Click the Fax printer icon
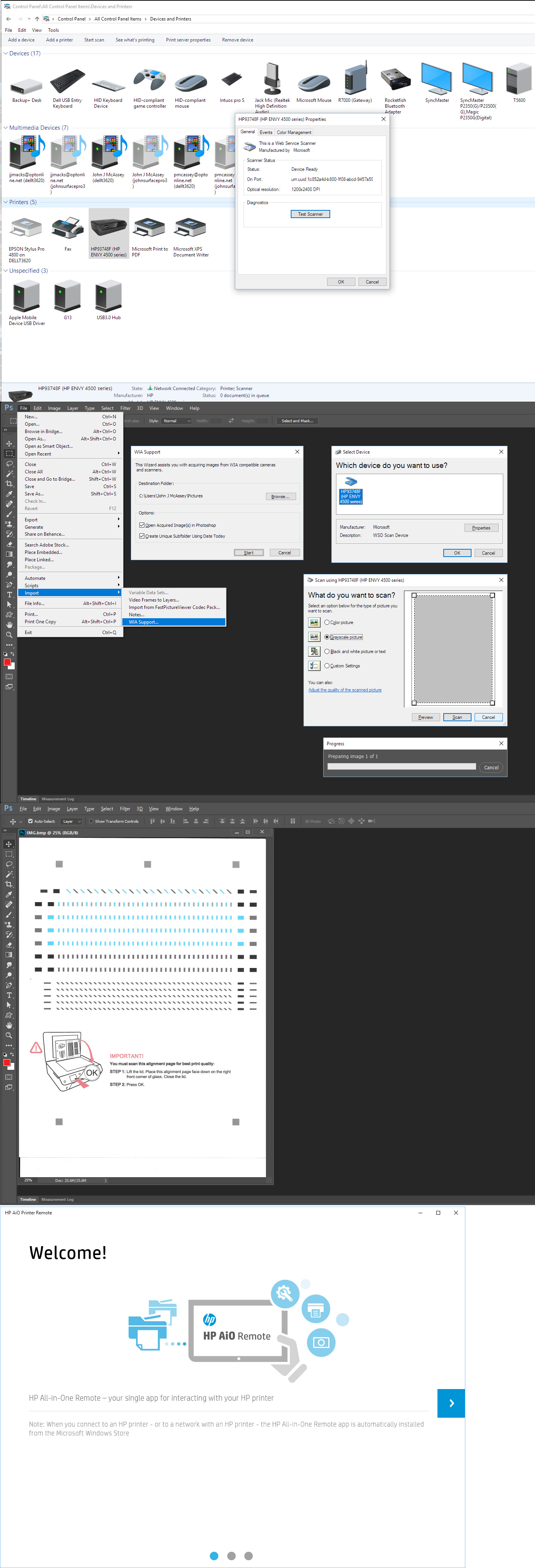The height and width of the screenshot is (1568, 535). click(68, 228)
